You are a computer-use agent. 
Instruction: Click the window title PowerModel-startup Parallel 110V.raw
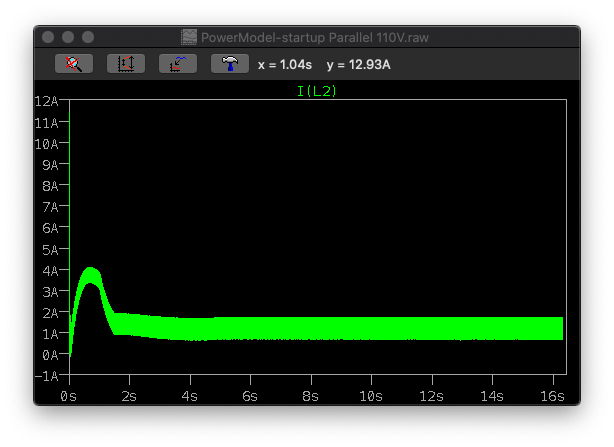[315, 38]
